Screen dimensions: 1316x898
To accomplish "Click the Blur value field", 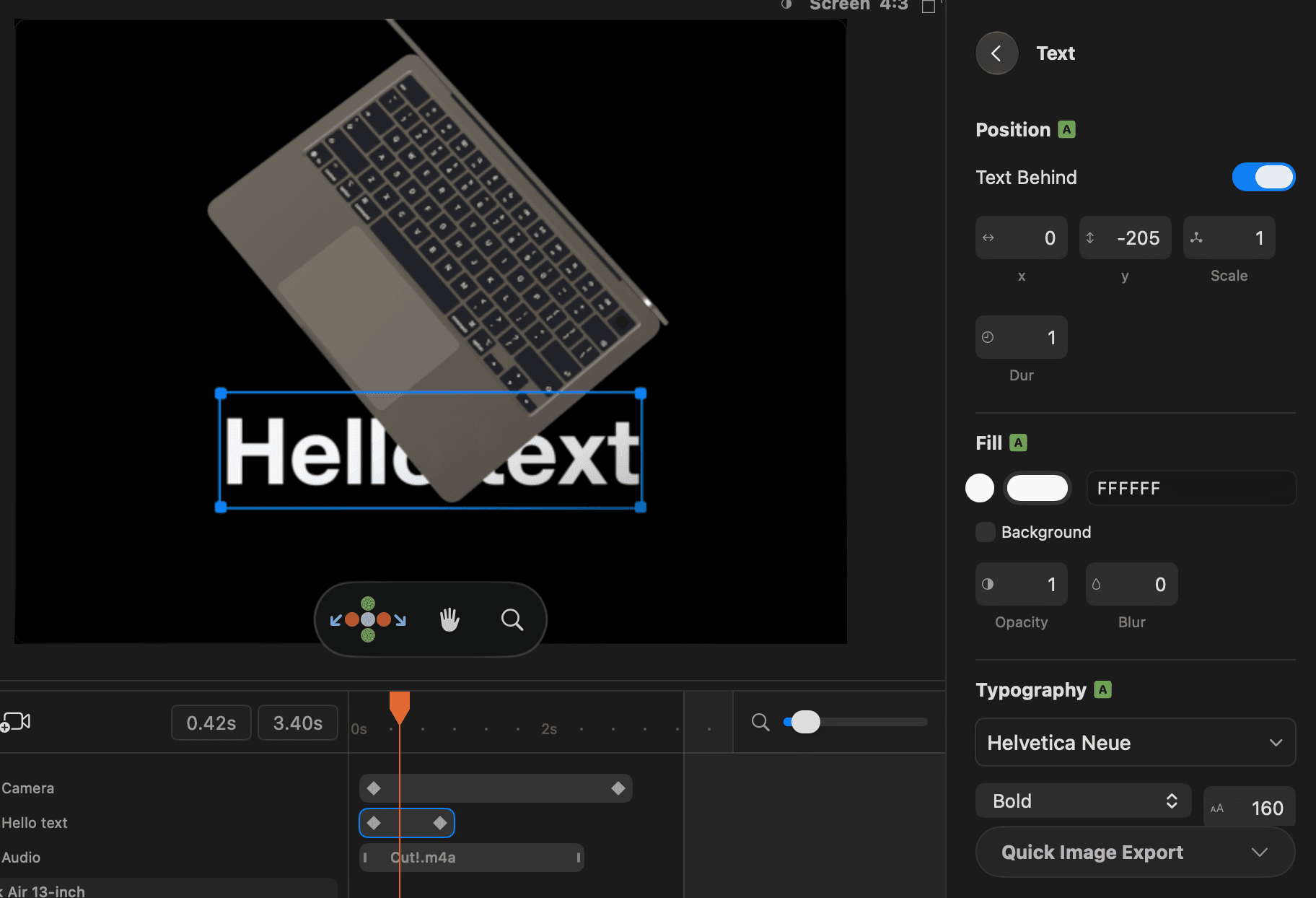I will click(1131, 584).
